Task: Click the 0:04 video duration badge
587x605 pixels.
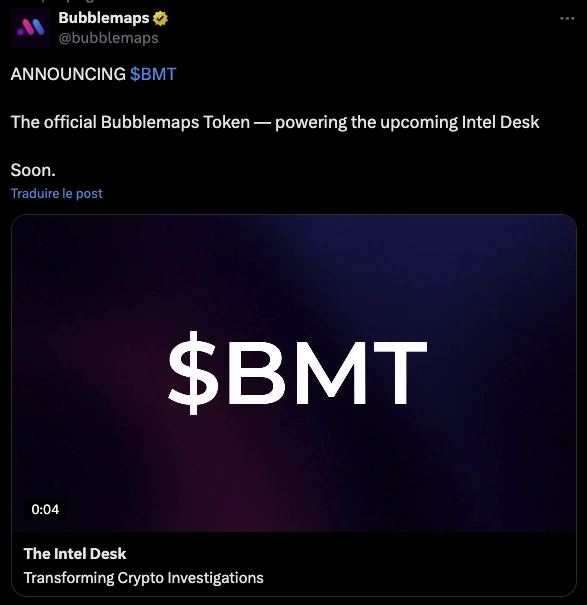Action: click(x=45, y=509)
